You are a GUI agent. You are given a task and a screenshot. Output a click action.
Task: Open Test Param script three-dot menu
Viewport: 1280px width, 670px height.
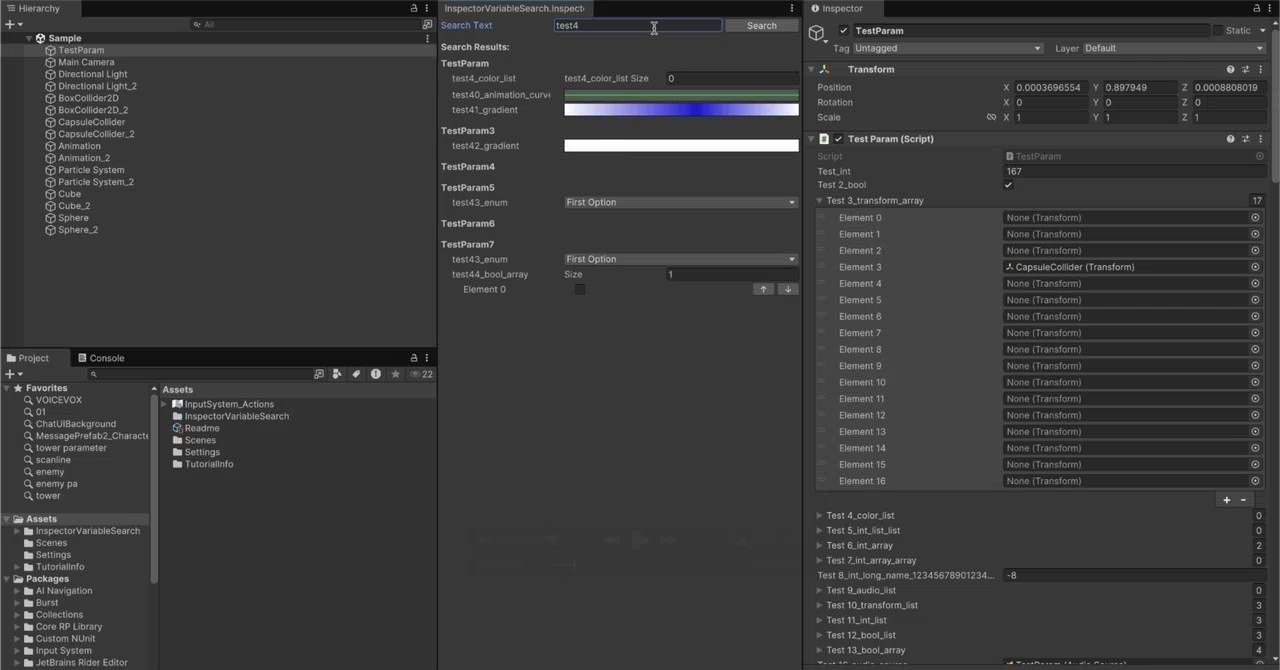pos(1260,139)
